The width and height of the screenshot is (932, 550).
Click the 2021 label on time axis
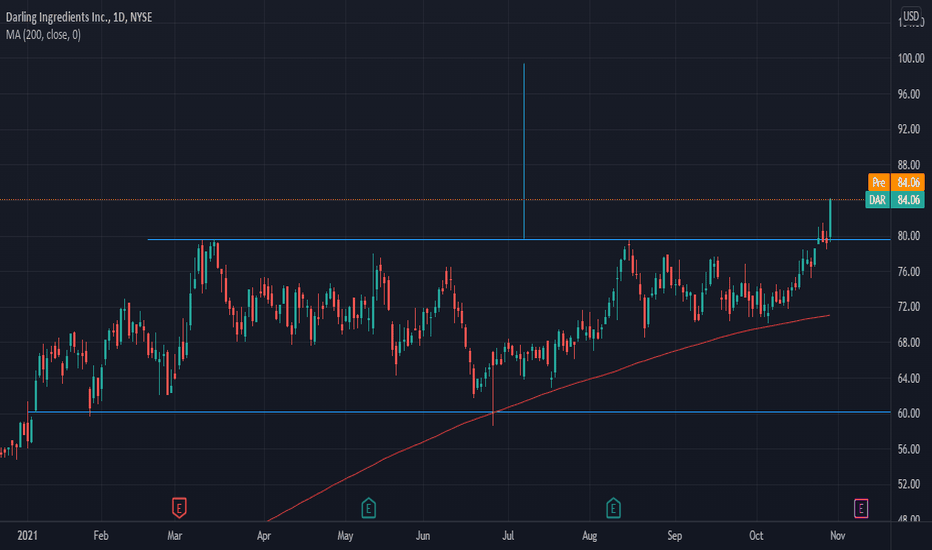tap(27, 536)
